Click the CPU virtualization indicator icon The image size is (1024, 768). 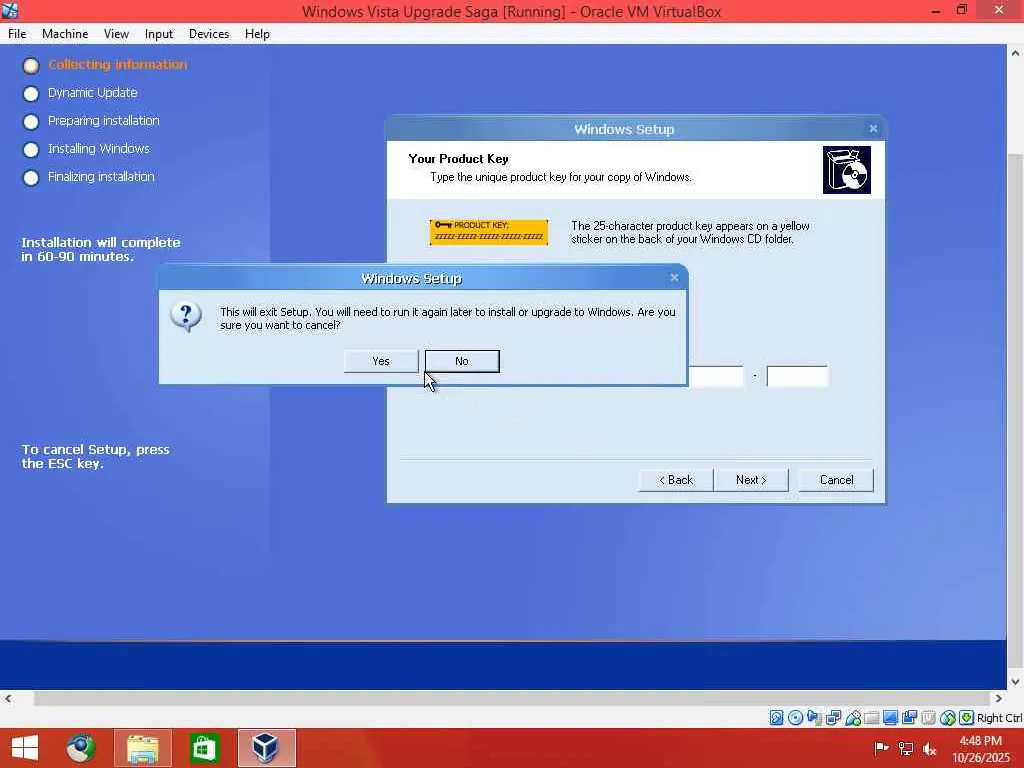928,718
